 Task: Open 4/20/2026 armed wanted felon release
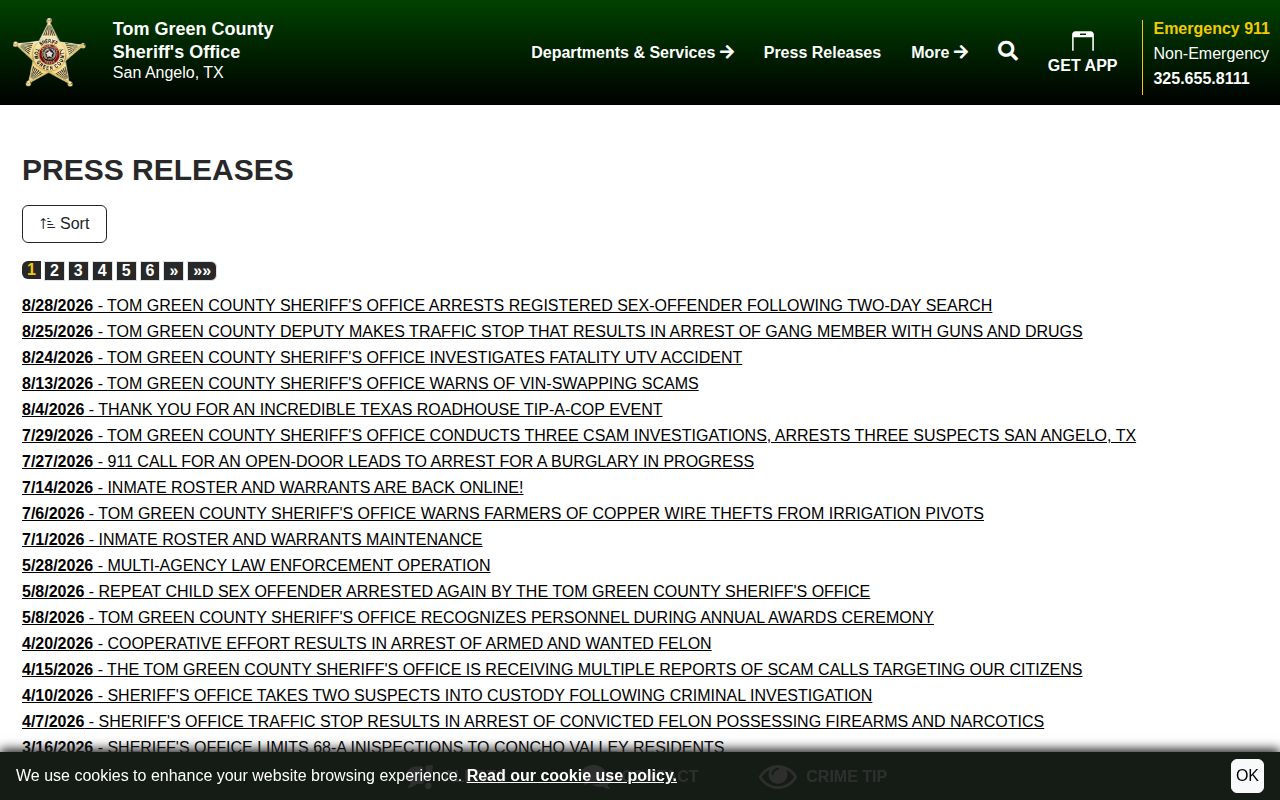click(367, 643)
